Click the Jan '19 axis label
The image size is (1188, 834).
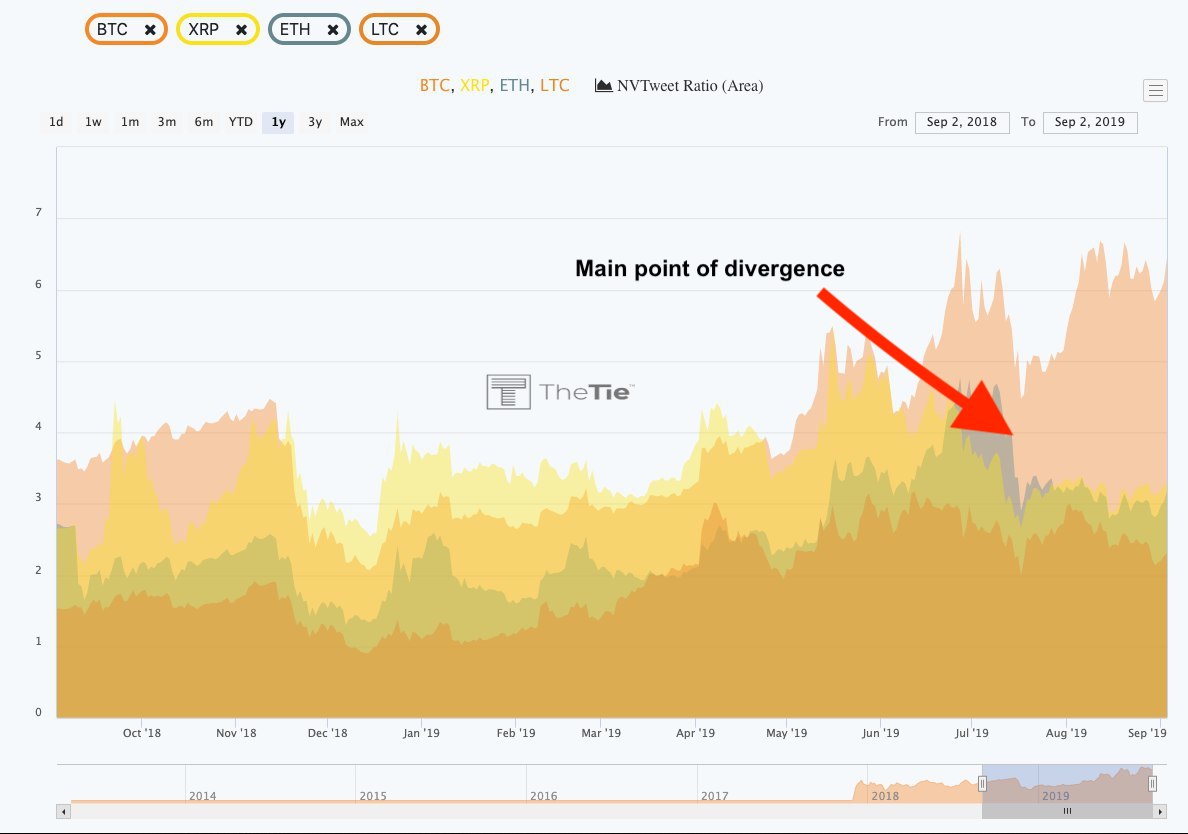421,733
